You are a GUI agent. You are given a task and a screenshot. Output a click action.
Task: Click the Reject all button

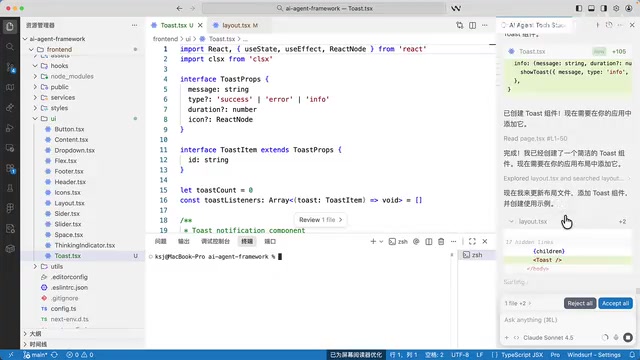580,303
